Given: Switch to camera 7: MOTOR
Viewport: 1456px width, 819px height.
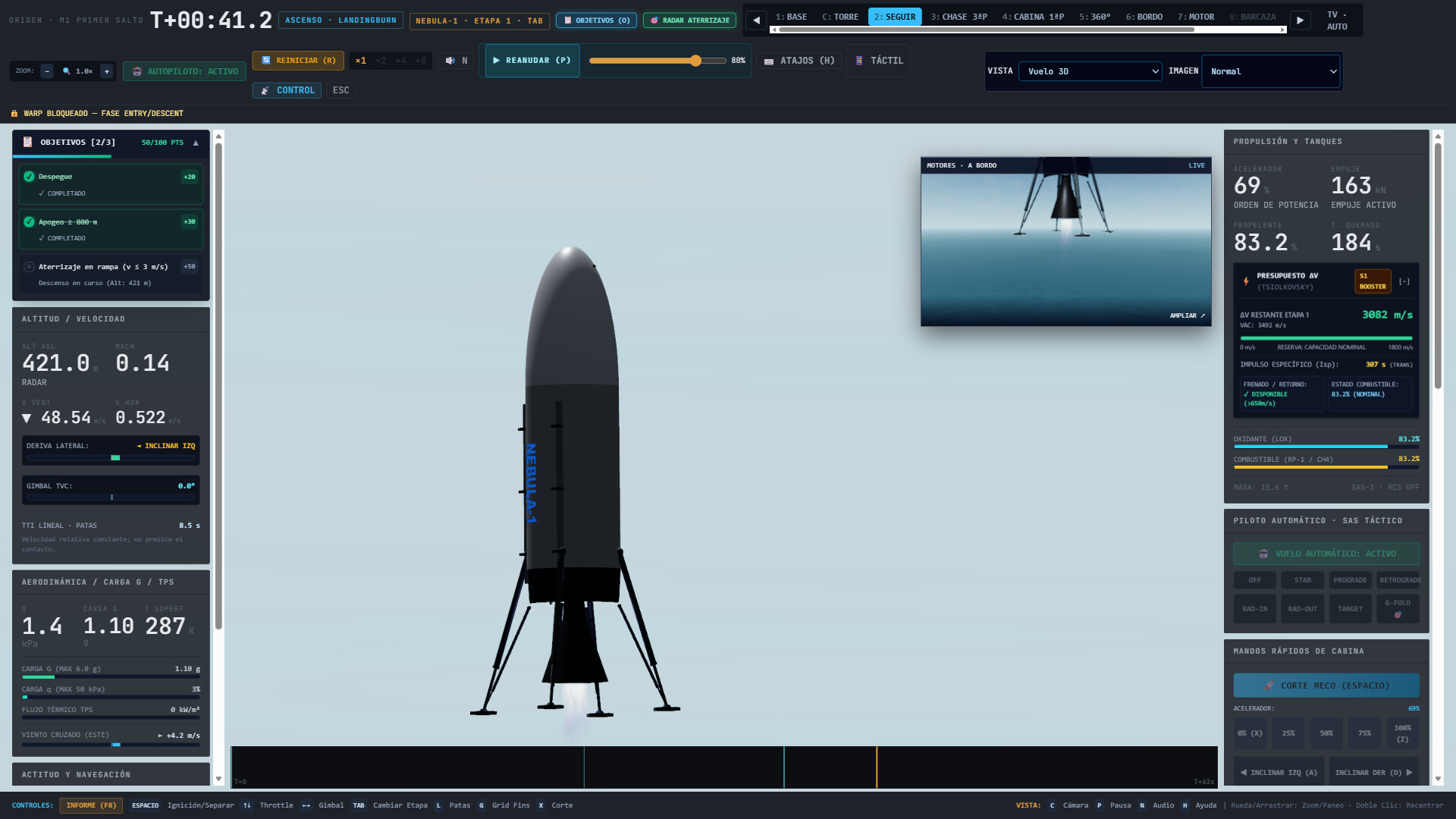Looking at the screenshot, I should (x=1195, y=17).
